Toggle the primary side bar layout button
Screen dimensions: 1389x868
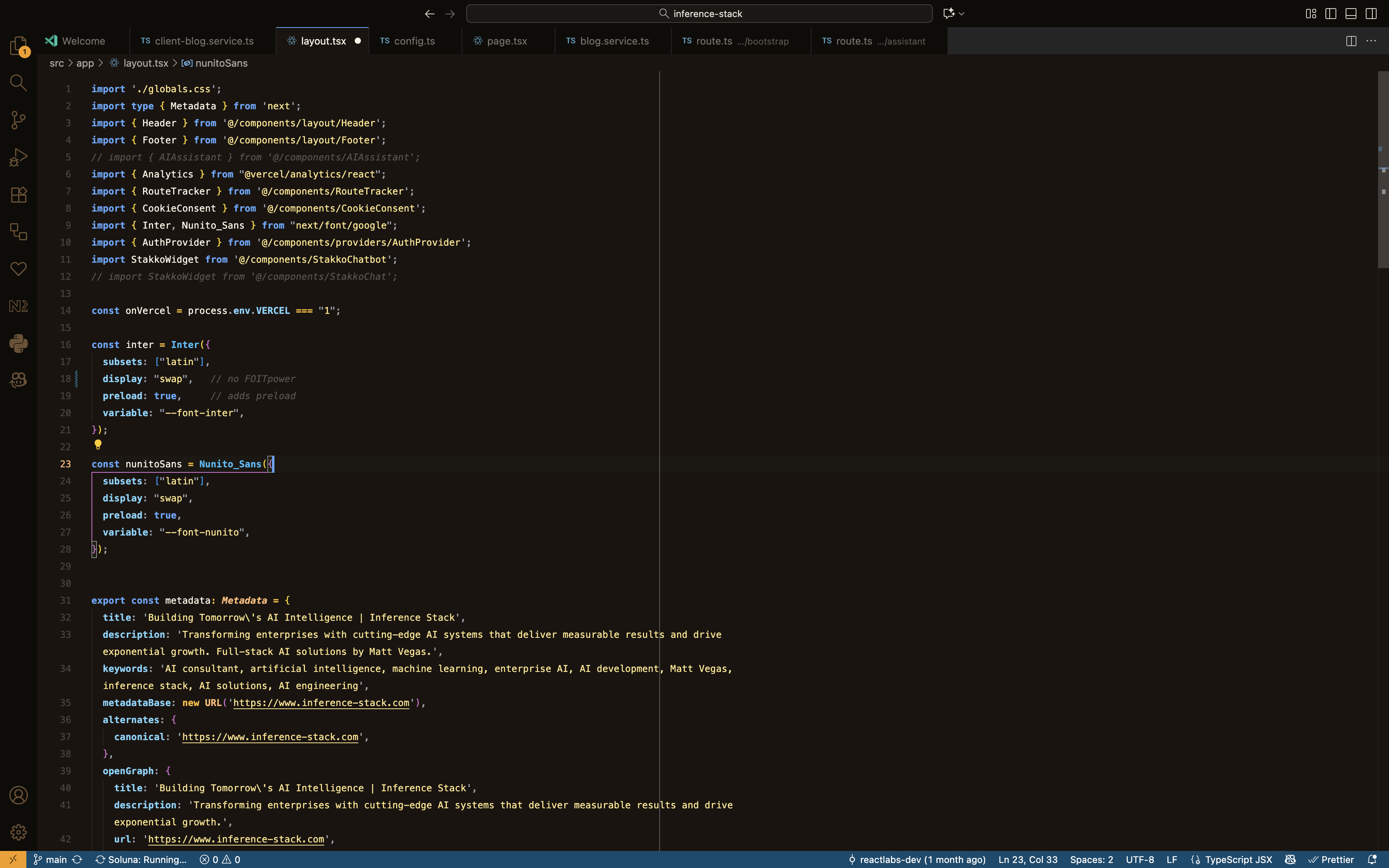click(1330, 13)
